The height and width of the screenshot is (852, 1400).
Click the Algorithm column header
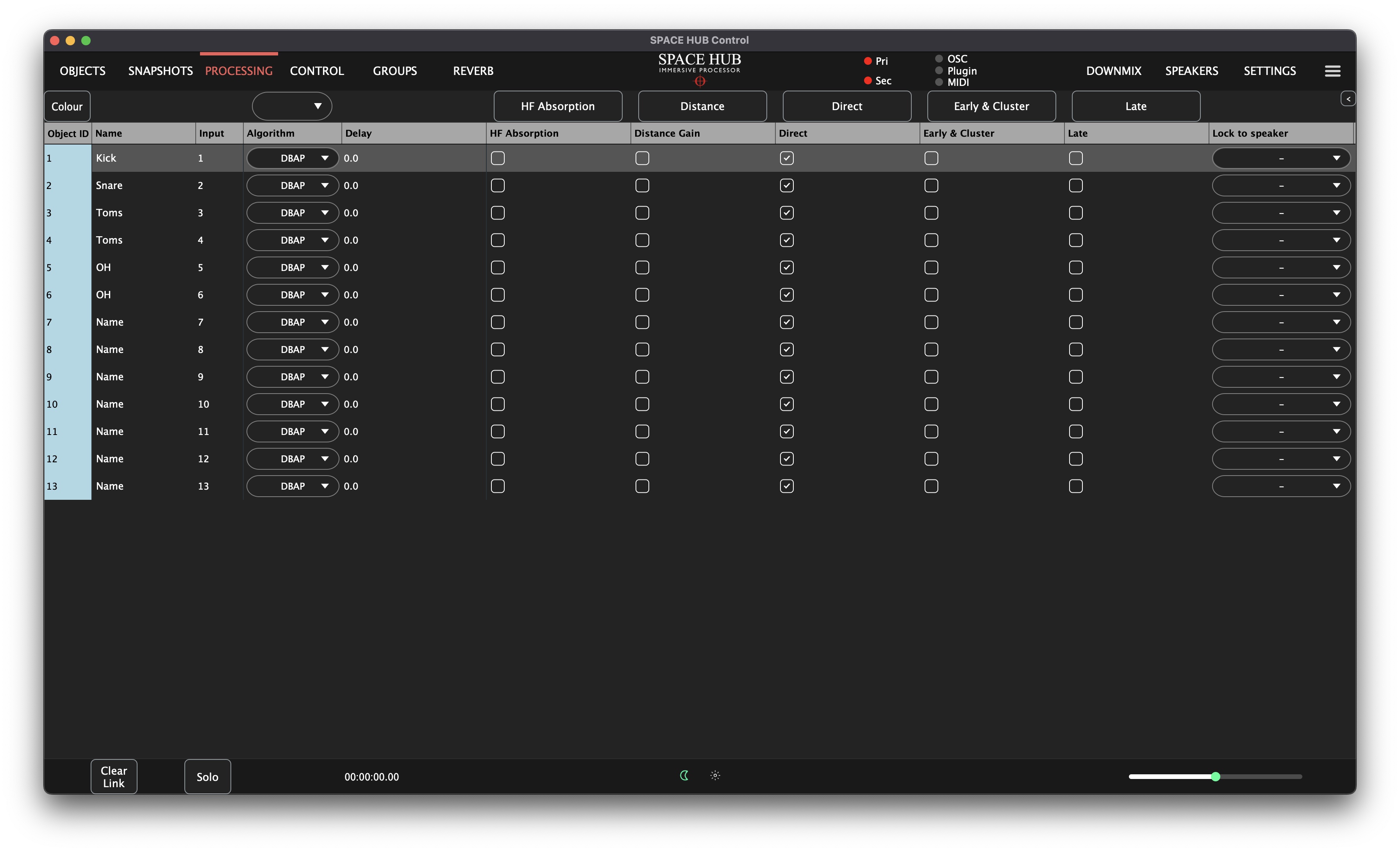coord(293,134)
